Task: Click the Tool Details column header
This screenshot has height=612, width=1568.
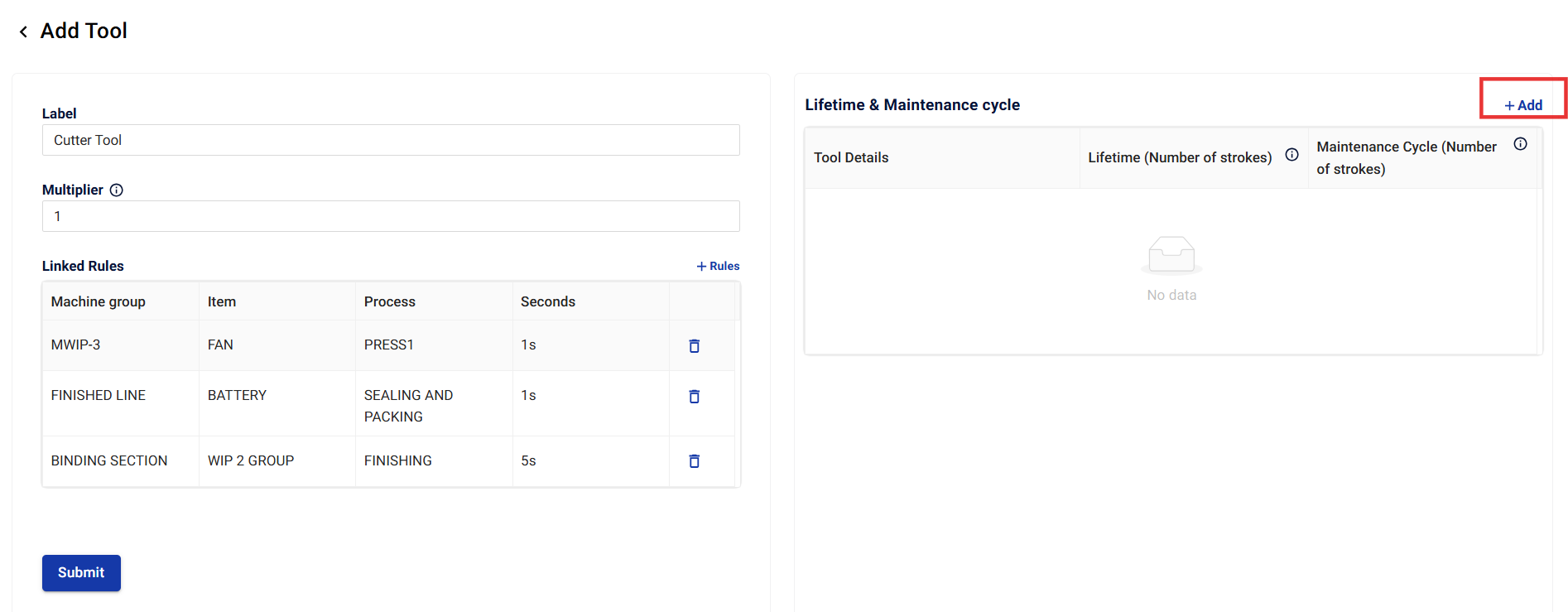Action: pyautogui.click(x=851, y=157)
